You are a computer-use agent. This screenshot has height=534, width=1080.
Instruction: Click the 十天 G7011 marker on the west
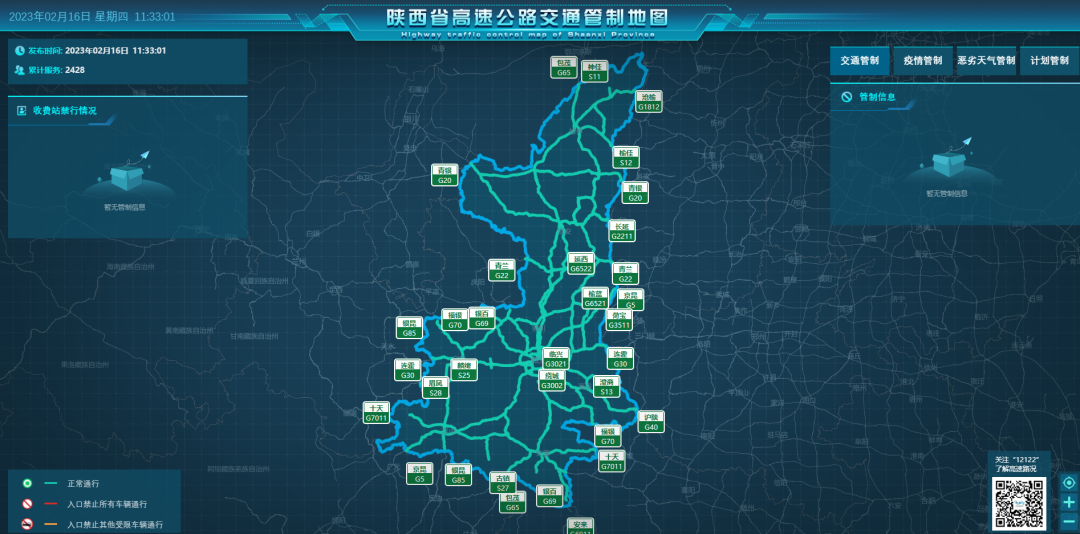point(376,413)
